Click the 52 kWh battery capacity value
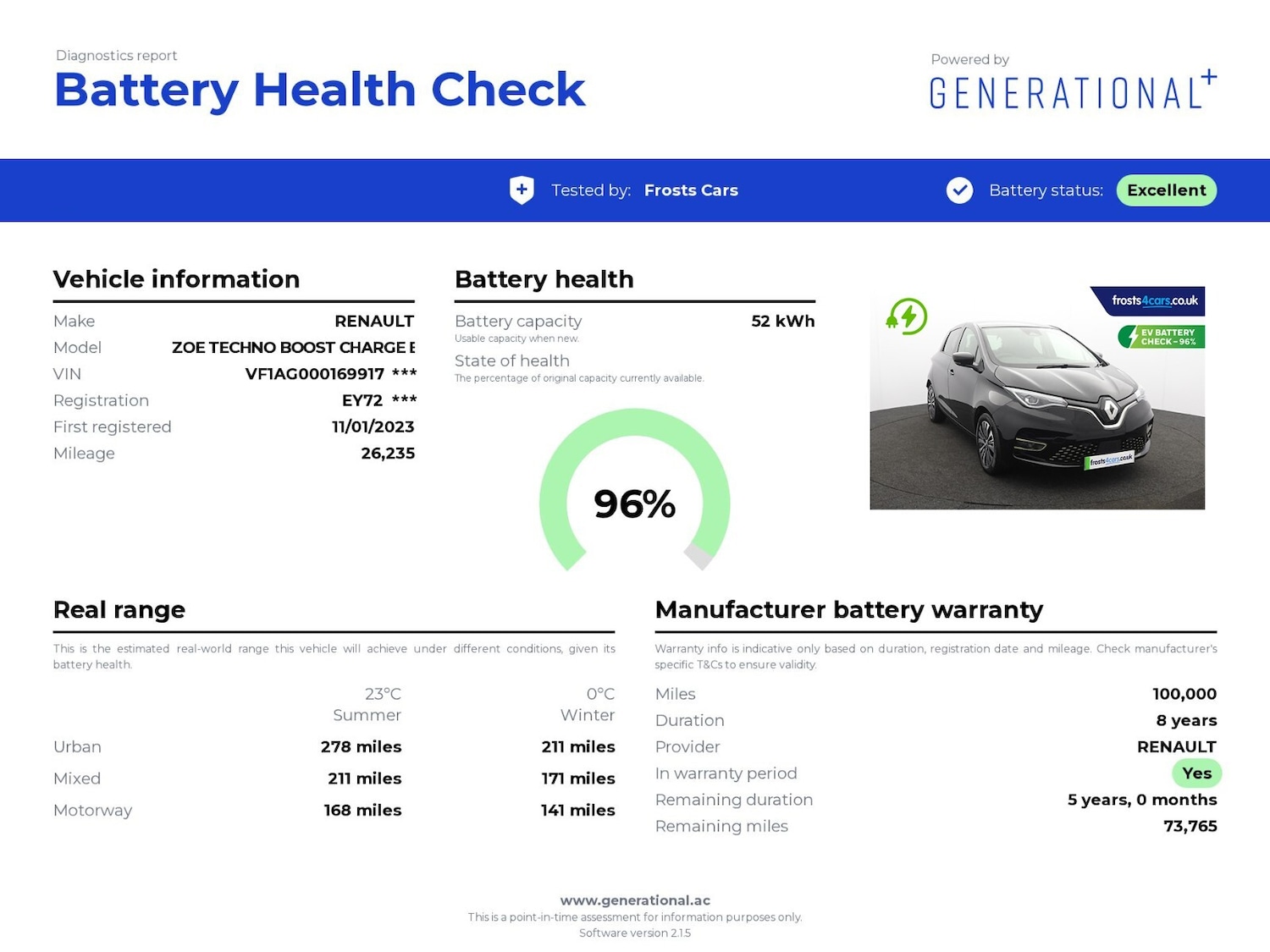This screenshot has height=952, width=1270. (x=782, y=322)
